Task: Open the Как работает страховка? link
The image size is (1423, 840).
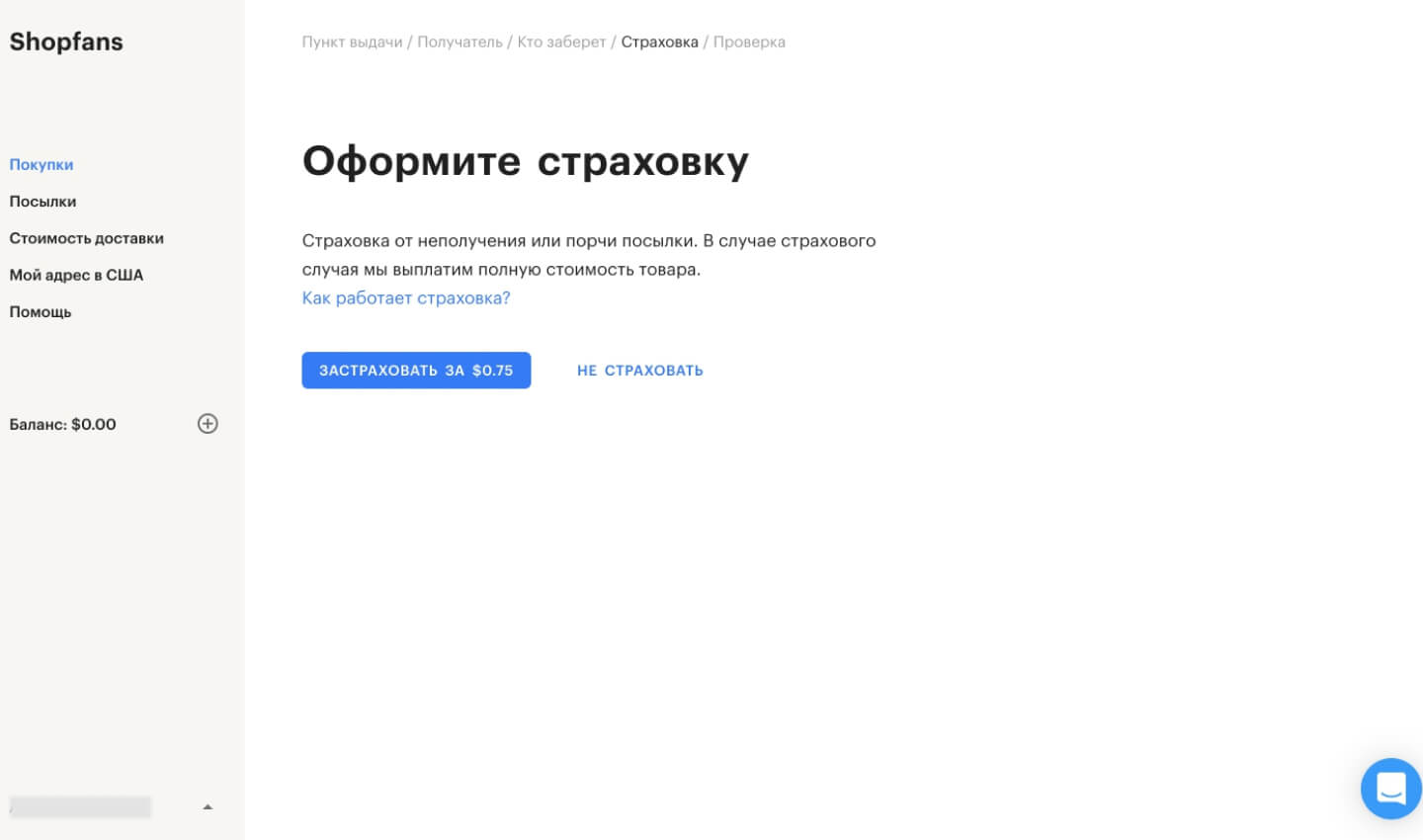Action: (x=405, y=298)
